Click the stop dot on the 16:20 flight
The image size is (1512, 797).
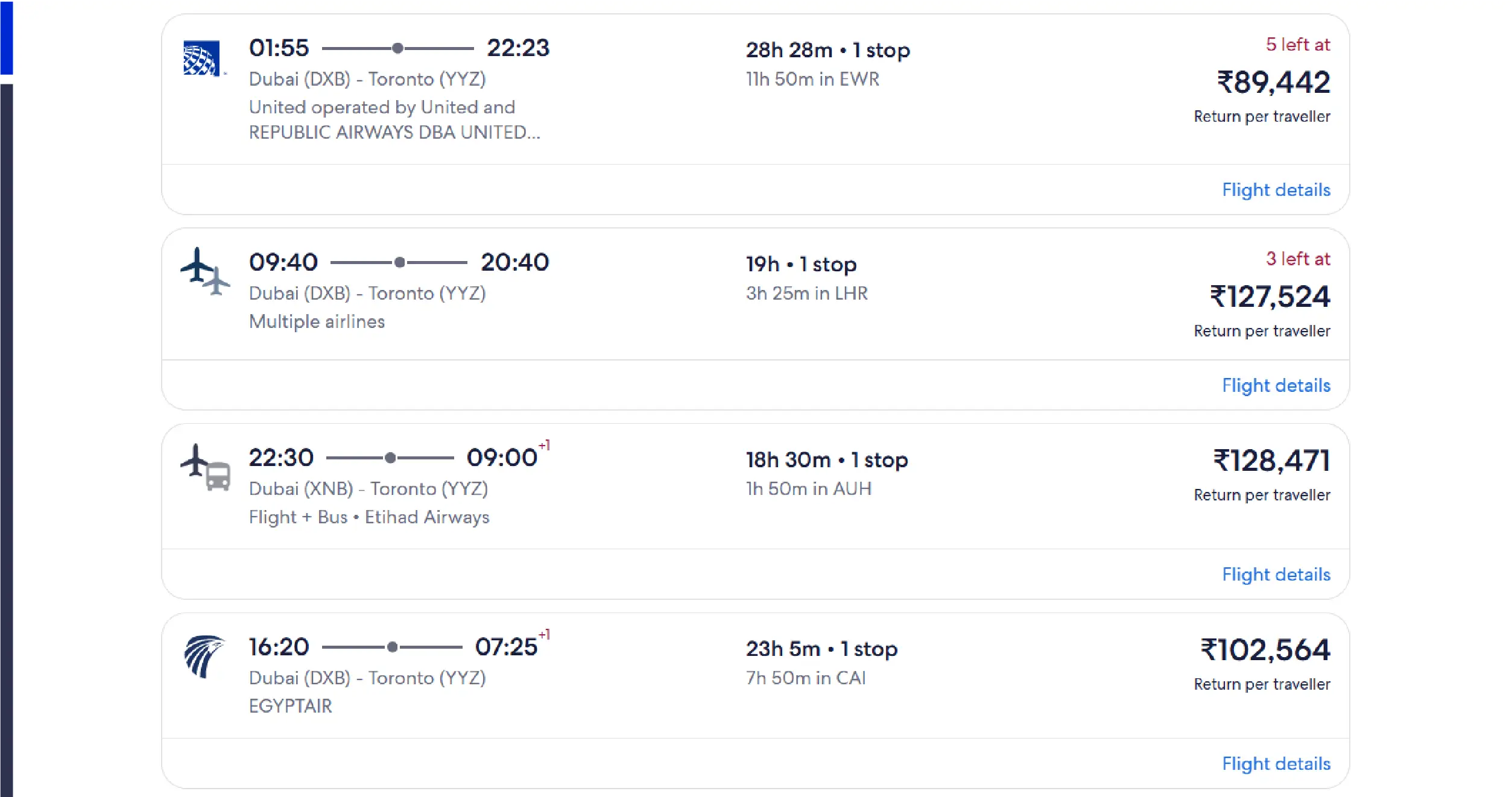pos(392,647)
